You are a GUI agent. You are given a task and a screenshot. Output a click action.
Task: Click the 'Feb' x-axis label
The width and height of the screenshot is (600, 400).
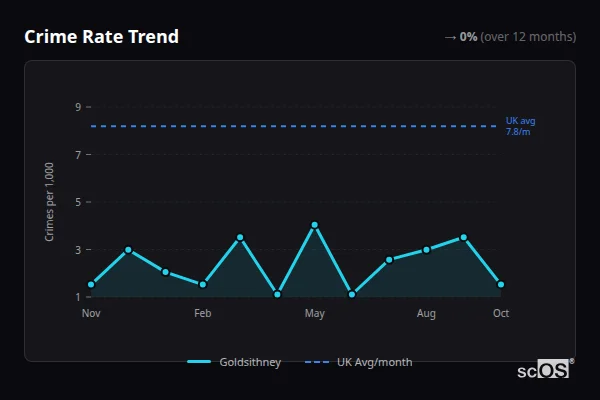coord(203,313)
